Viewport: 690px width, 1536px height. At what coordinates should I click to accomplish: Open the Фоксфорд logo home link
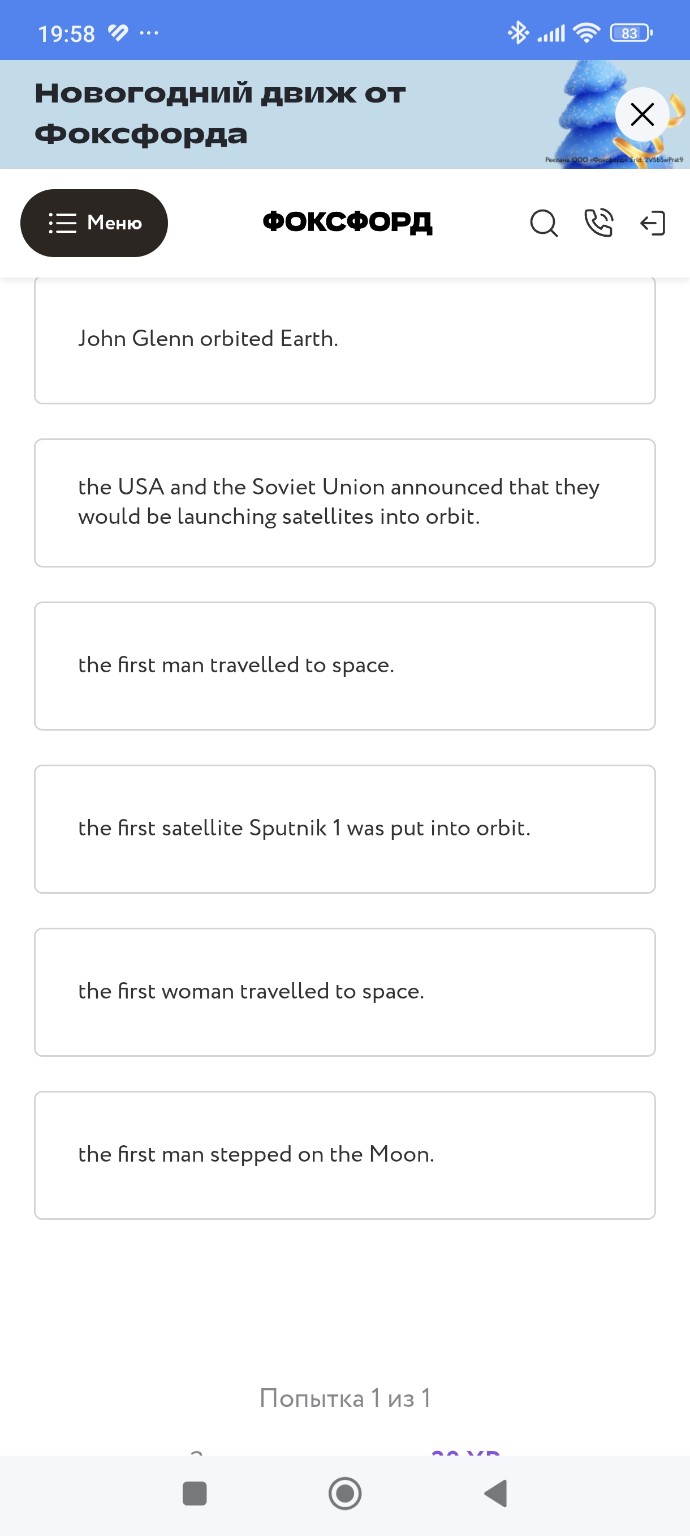click(347, 223)
